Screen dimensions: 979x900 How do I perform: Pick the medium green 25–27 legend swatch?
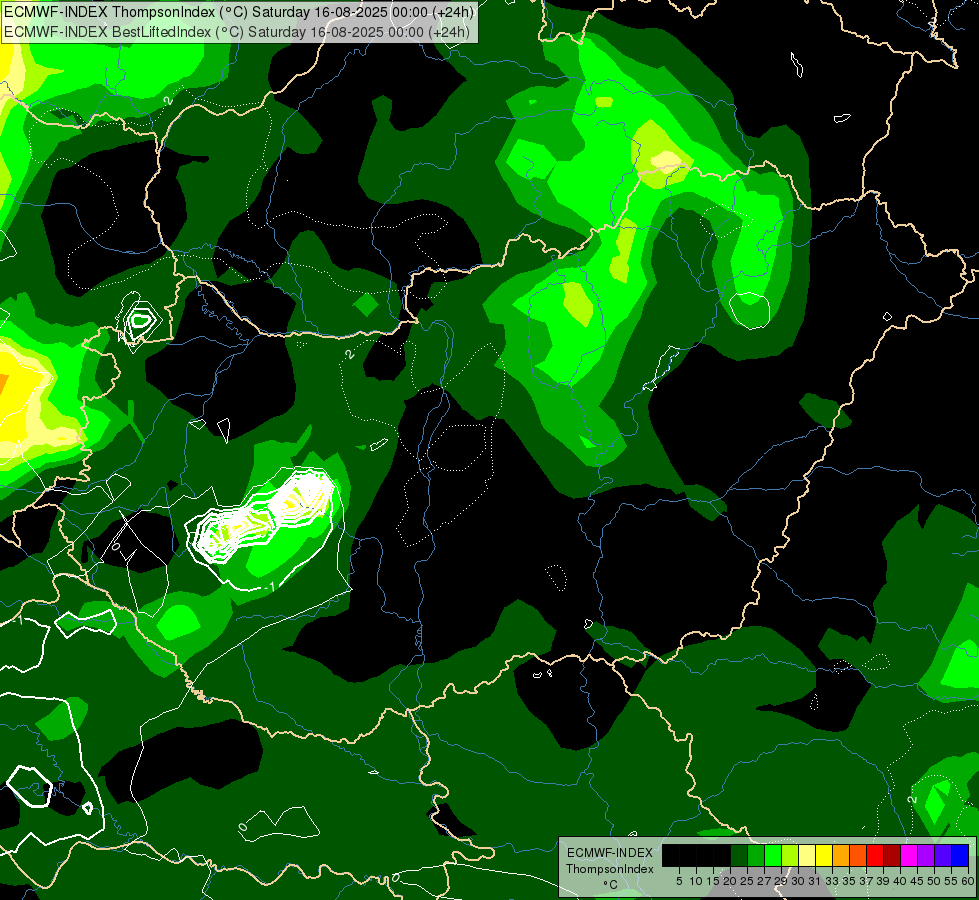tap(756, 855)
